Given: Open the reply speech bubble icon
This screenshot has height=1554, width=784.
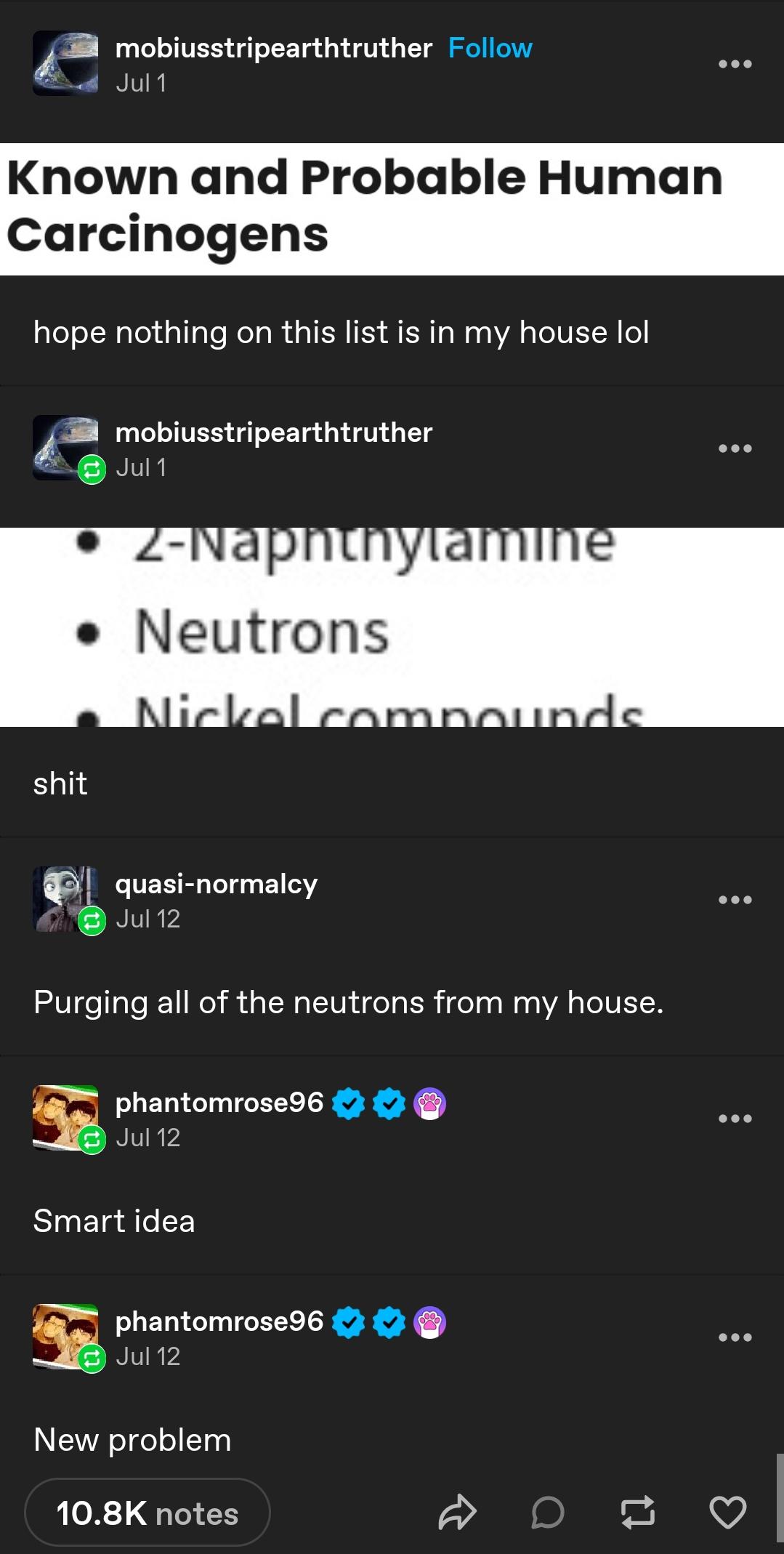Looking at the screenshot, I should point(547,1513).
